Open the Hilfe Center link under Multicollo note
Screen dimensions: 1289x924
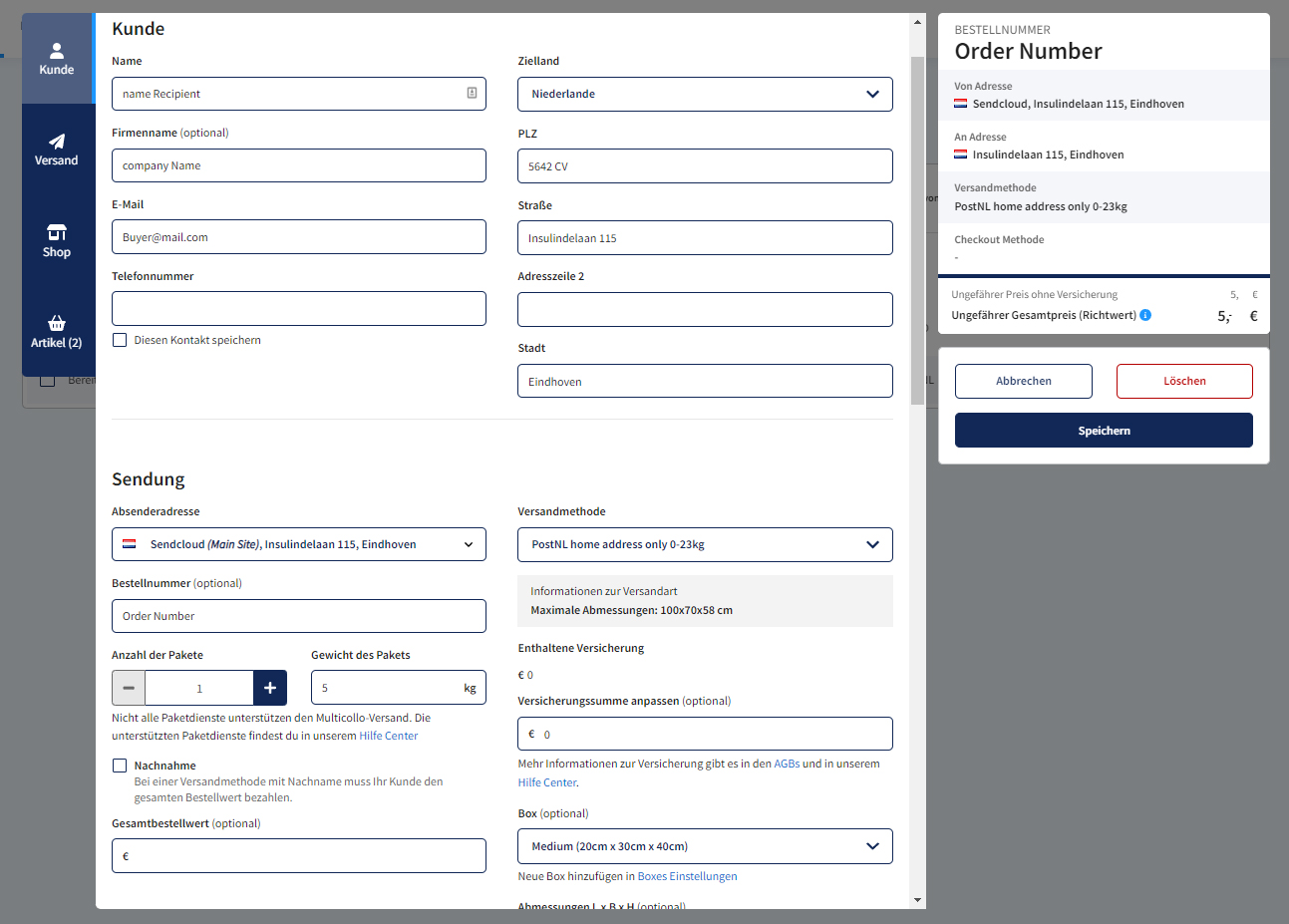389,736
